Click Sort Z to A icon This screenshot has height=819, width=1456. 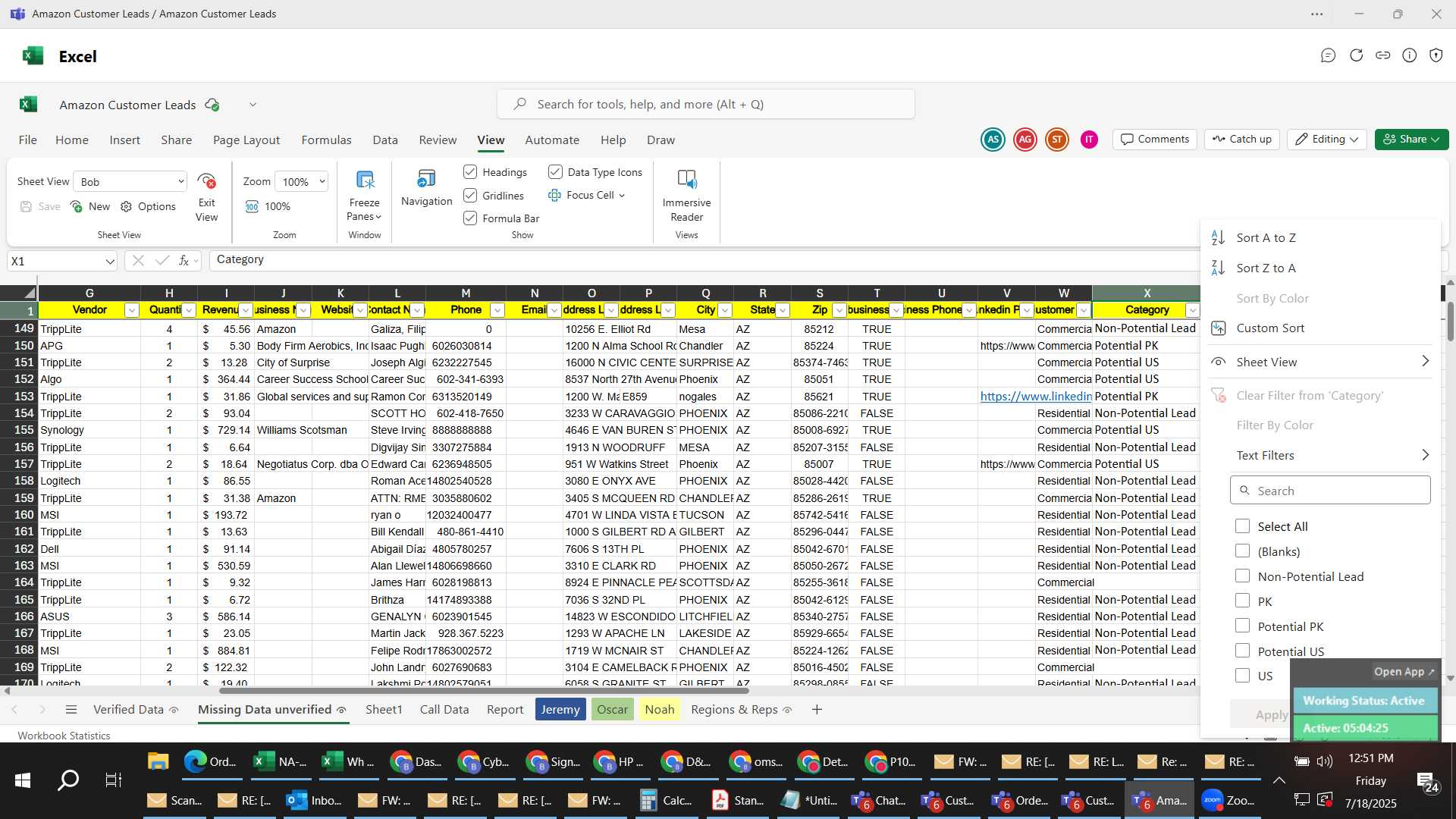(x=1218, y=268)
